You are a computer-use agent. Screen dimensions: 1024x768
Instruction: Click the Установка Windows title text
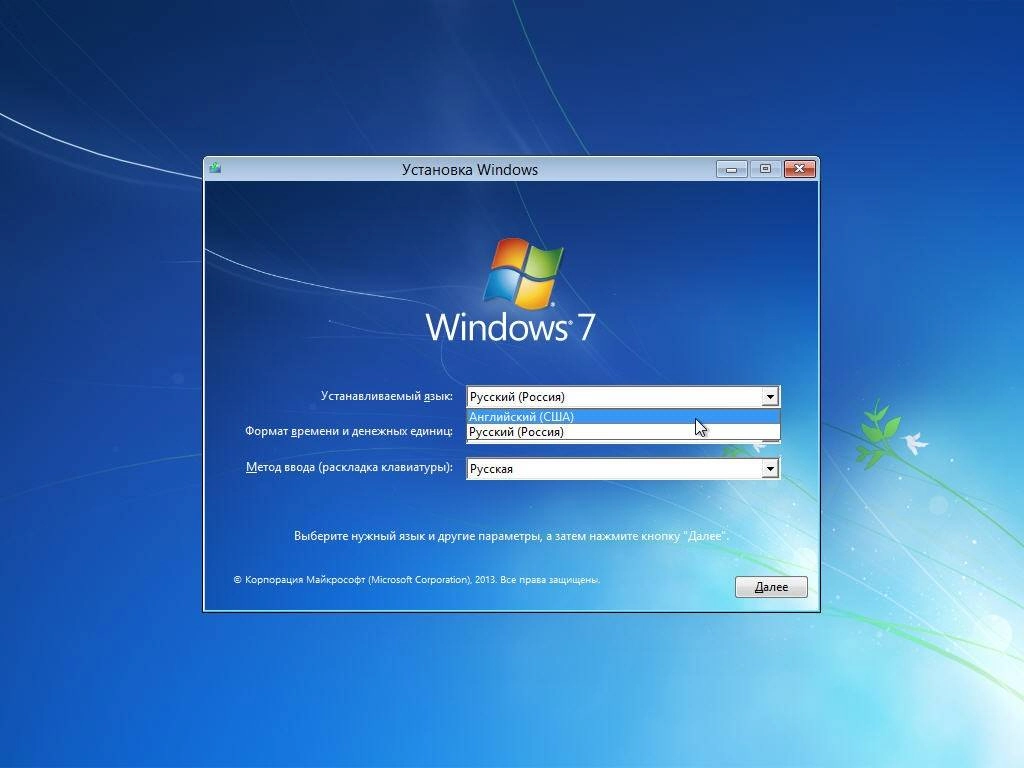coord(470,169)
